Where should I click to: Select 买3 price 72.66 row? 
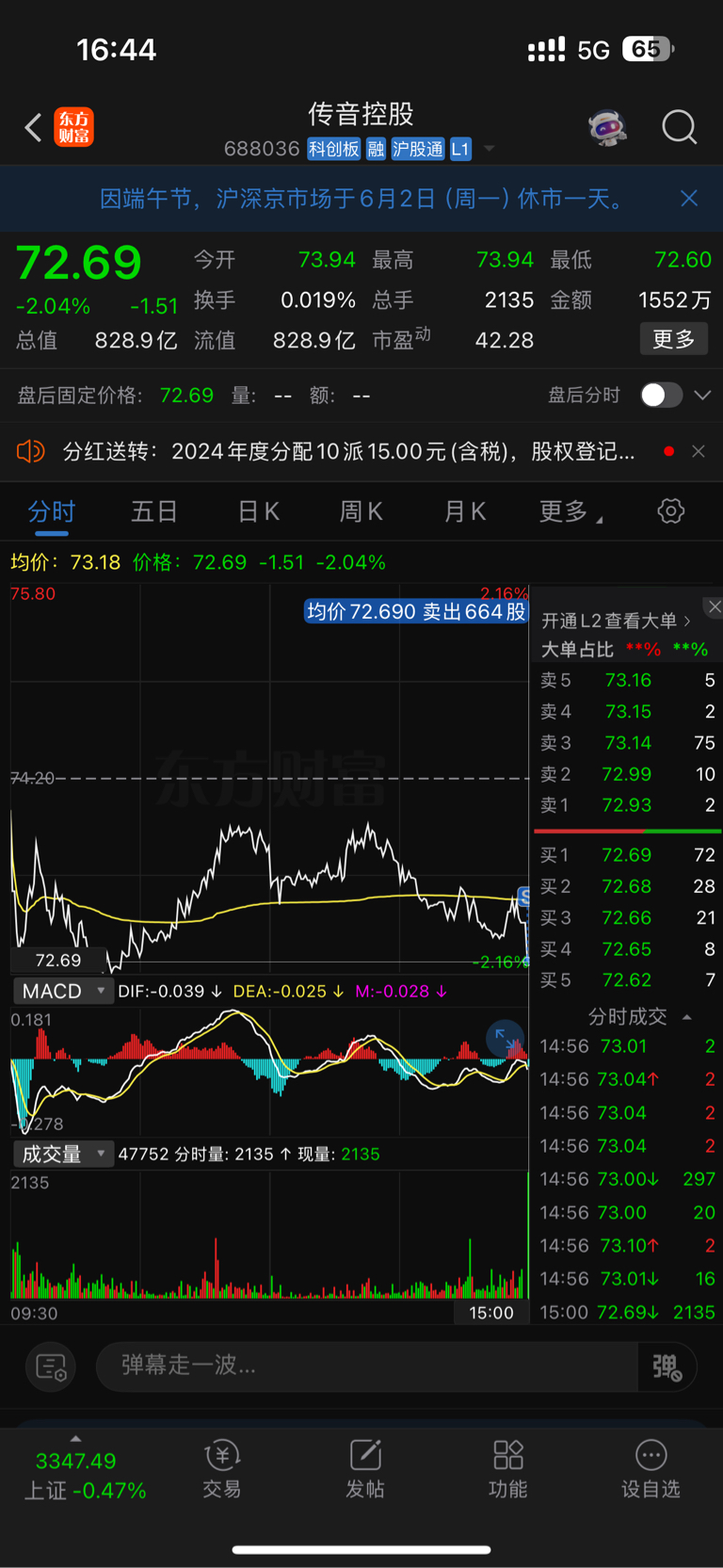pyautogui.click(x=627, y=917)
